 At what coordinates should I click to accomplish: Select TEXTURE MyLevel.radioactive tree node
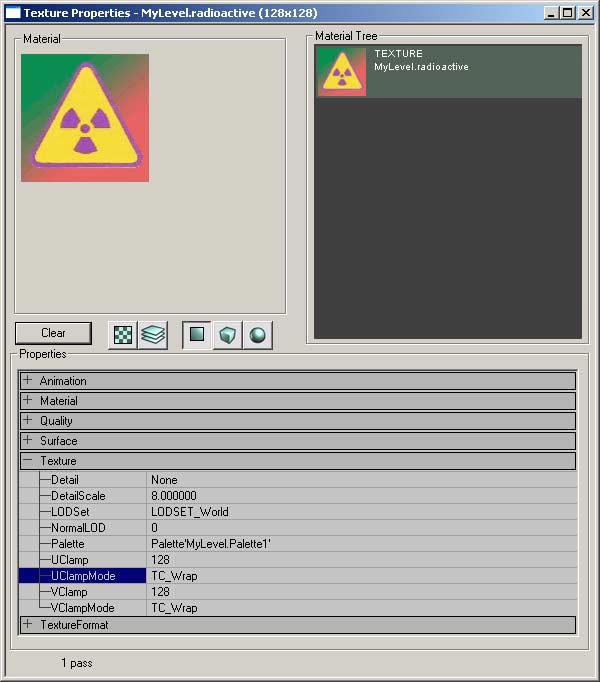click(x=448, y=71)
